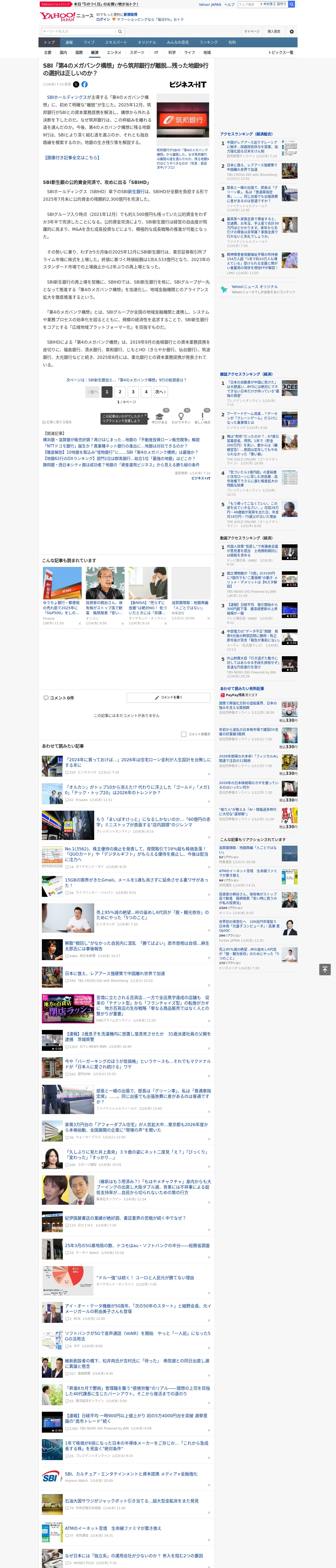Dismiss the 投資家の桐谷さん card with x
Viewport: 336px width, 1568px height.
[122, 623]
